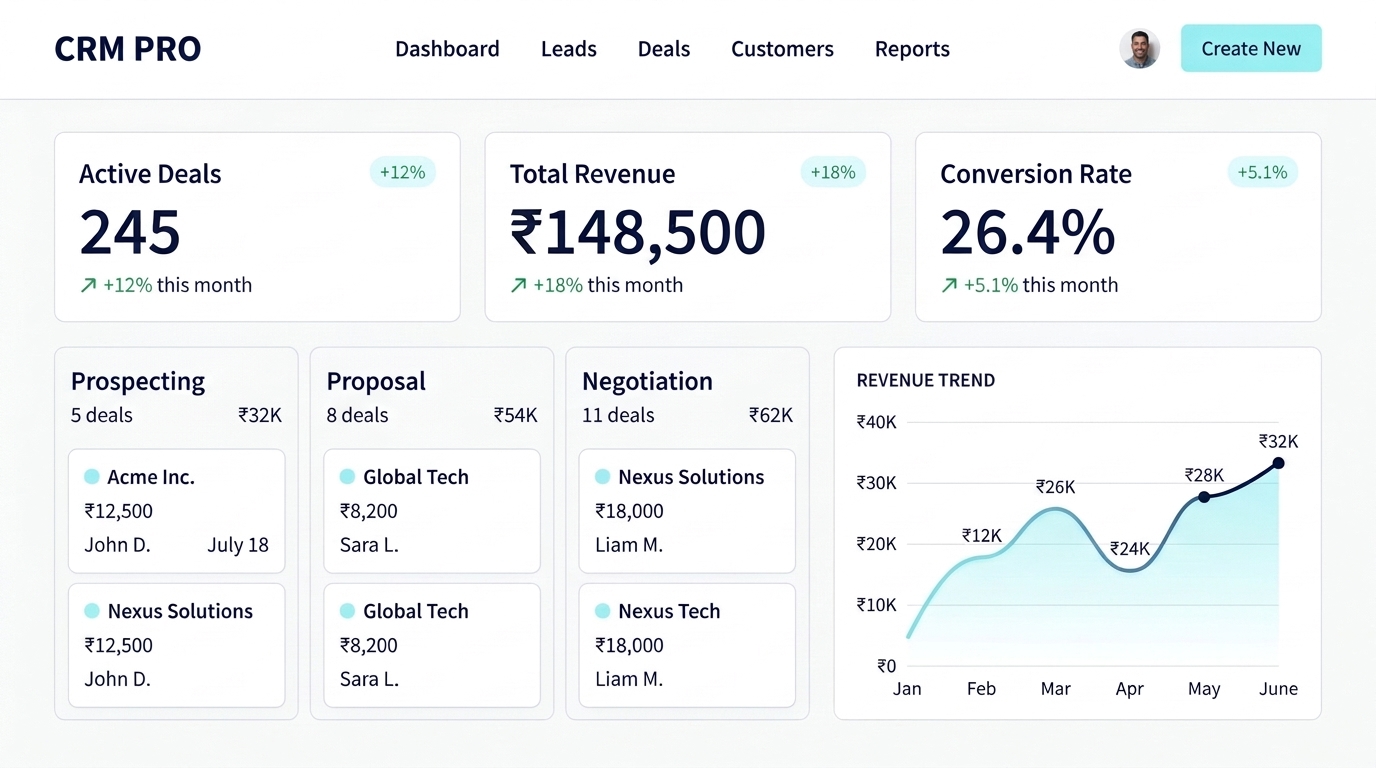This screenshot has height=768, width=1376.
Task: Select the 26.4% conversion value
Action: tap(1027, 232)
